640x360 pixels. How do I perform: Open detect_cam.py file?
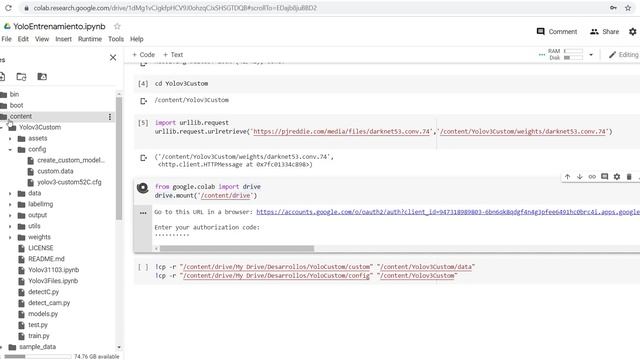point(49,303)
